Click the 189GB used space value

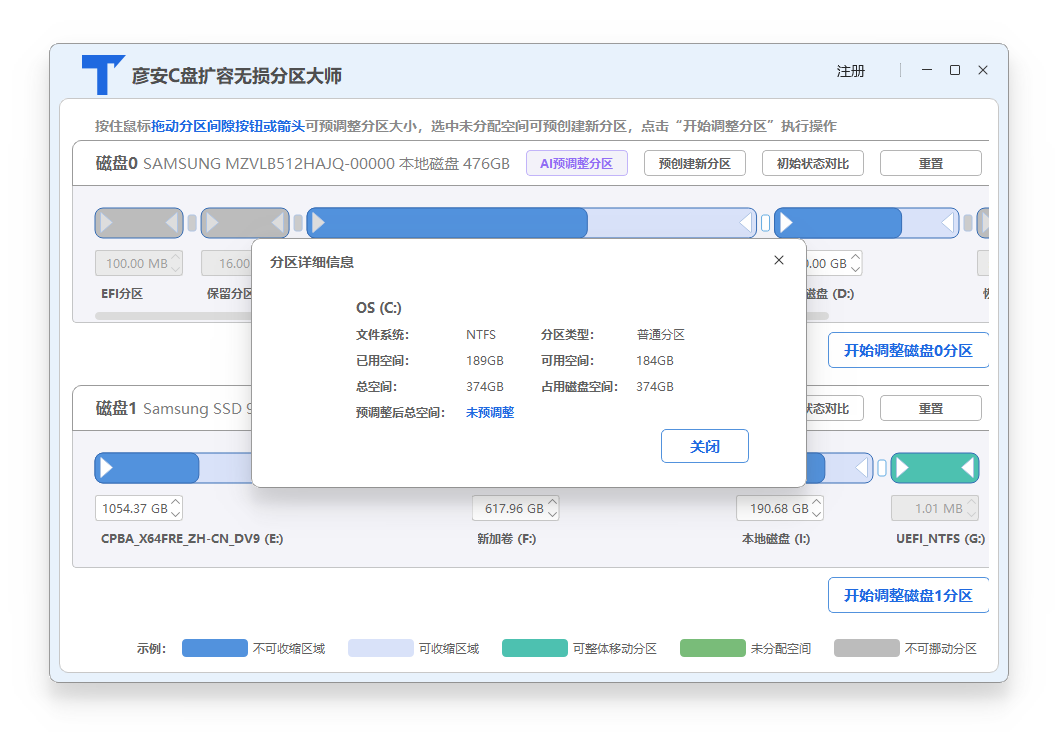(x=484, y=361)
